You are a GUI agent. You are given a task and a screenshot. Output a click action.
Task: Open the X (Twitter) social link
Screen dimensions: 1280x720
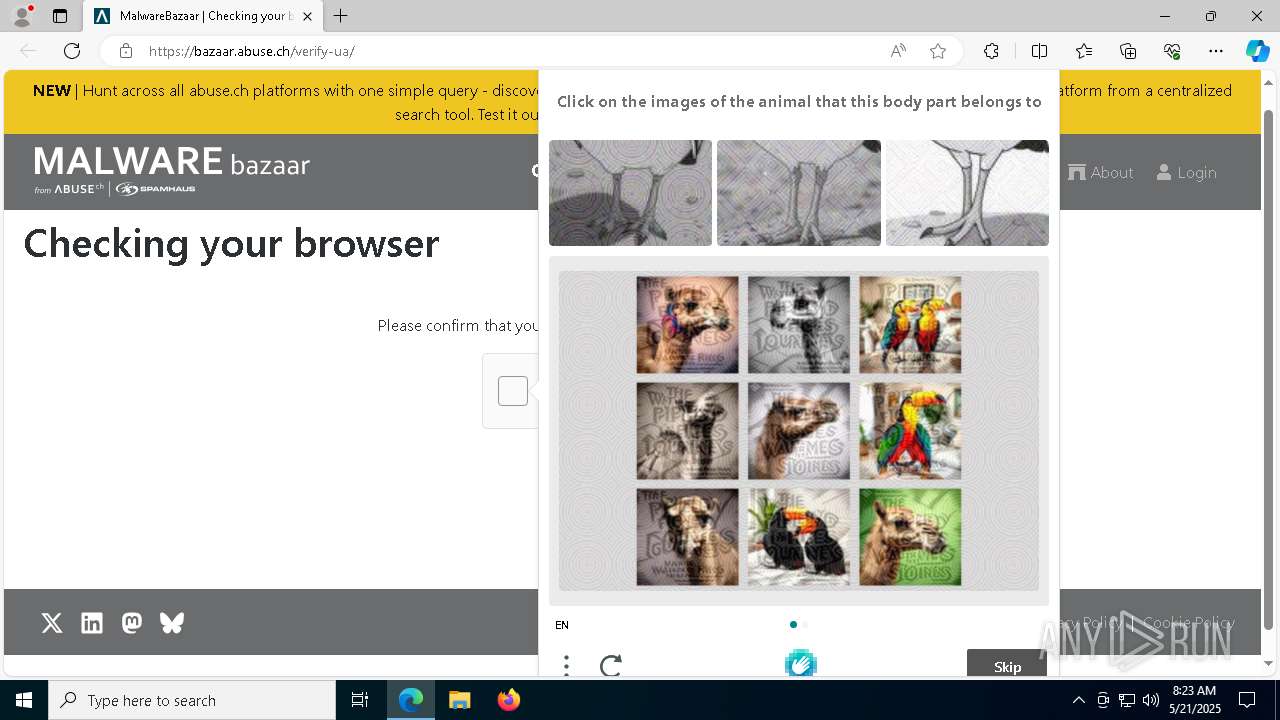52,623
